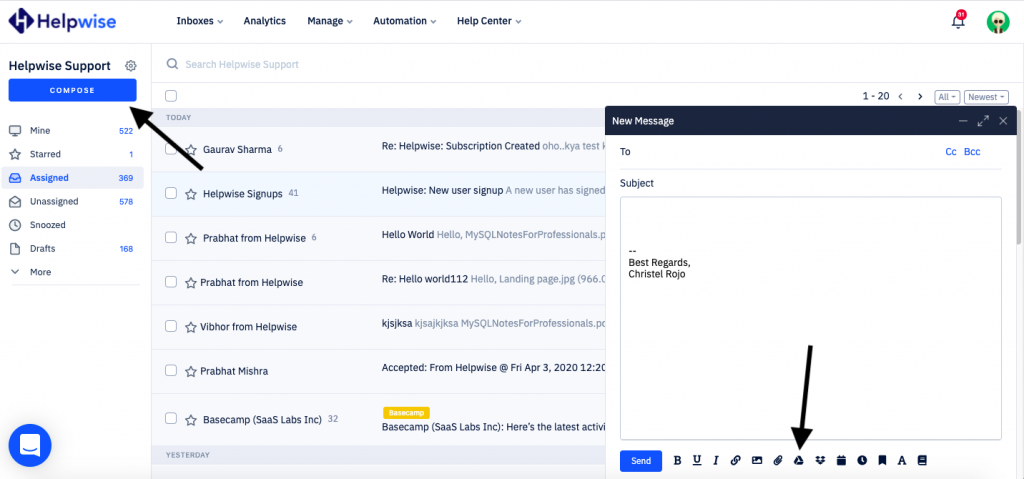Open the Assigned folder
Viewport: 1024px width, 479px height.
[72, 178]
